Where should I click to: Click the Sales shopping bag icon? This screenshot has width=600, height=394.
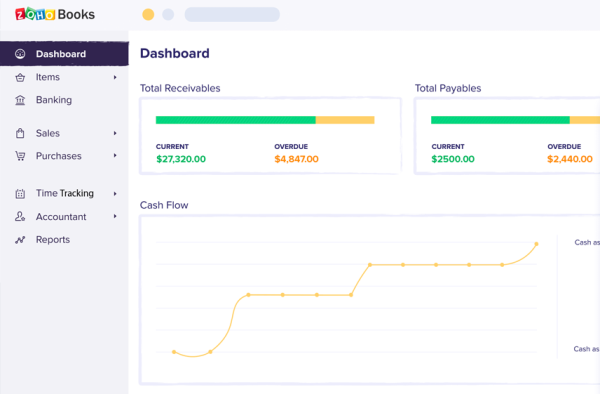coord(20,133)
